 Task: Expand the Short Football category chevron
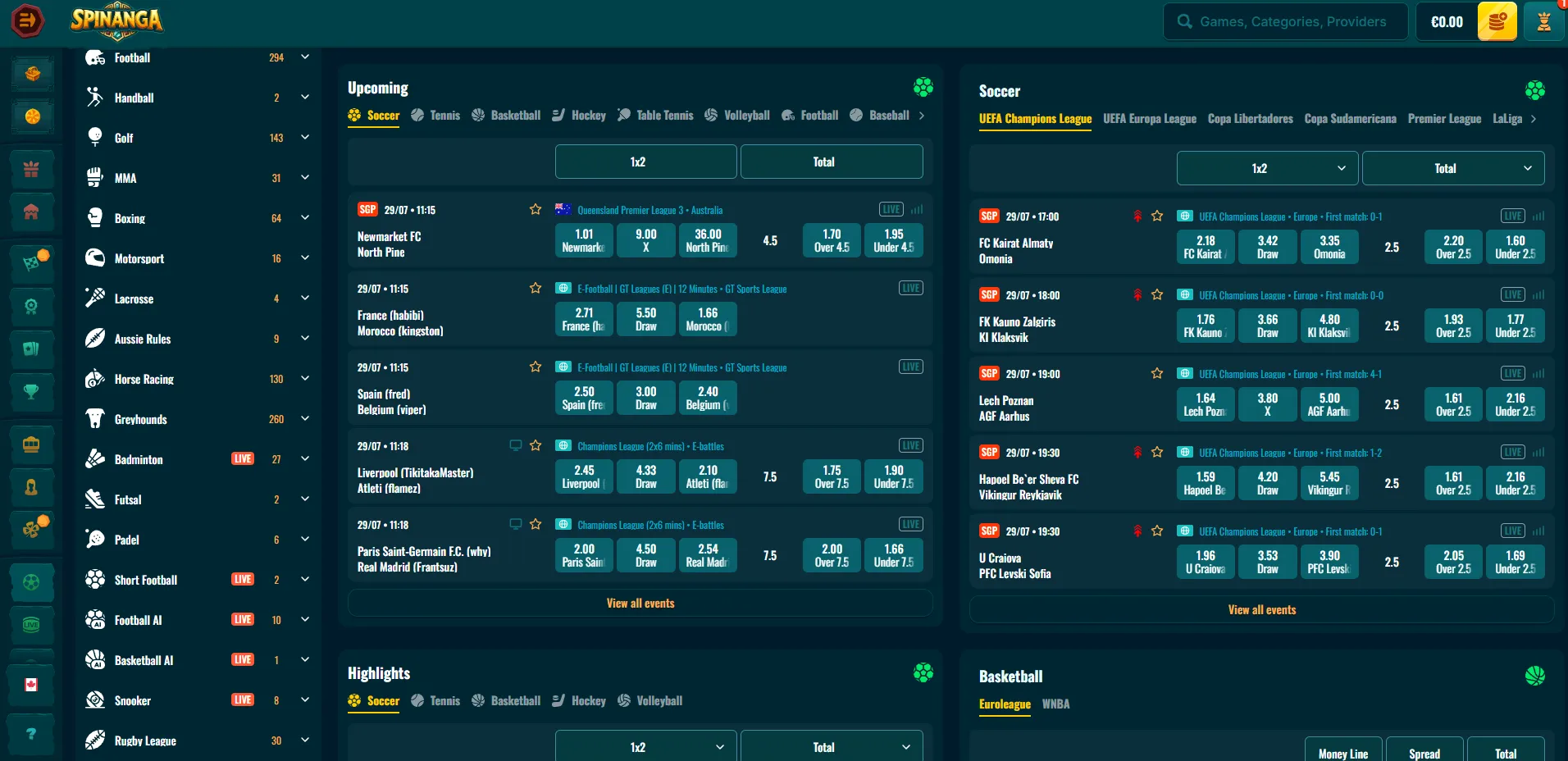[305, 580]
